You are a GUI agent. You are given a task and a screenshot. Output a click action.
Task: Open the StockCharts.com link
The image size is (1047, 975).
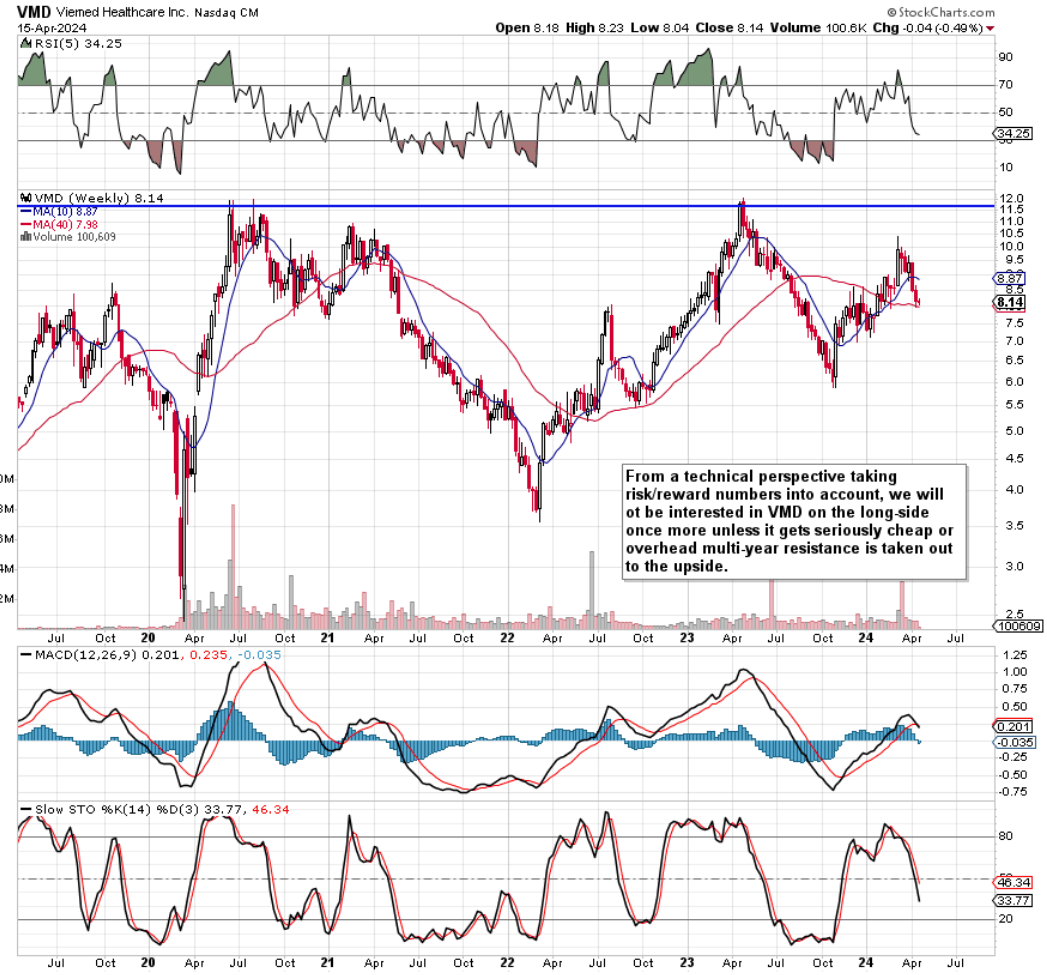coord(945,11)
